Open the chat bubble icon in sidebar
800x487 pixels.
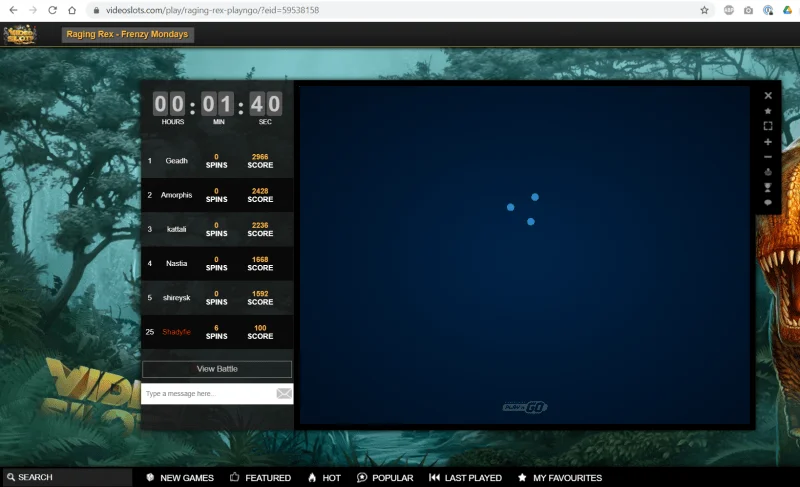click(768, 202)
